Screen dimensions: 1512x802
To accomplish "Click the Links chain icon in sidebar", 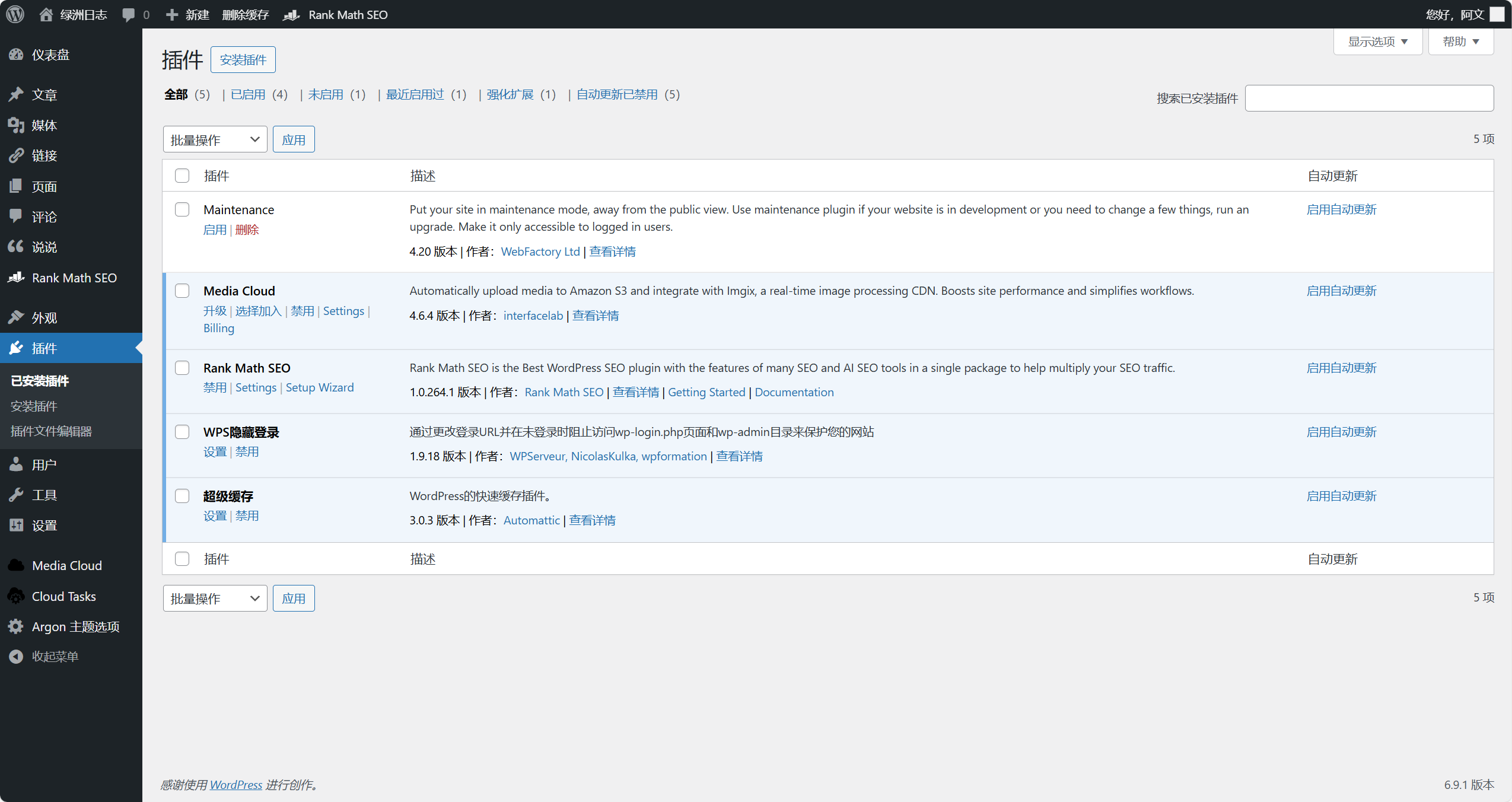I will pos(16,155).
